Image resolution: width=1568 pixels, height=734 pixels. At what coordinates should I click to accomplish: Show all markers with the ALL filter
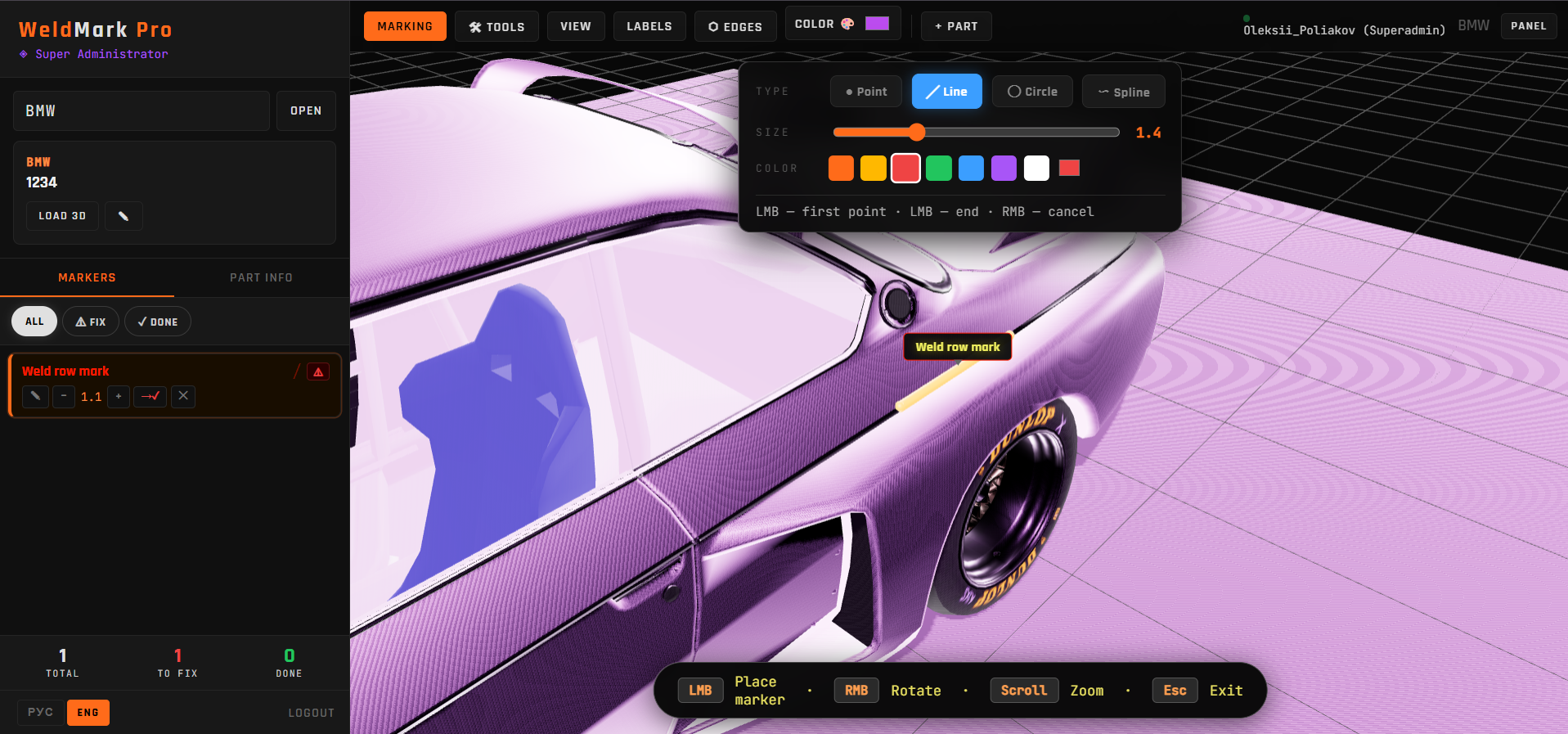(34, 322)
